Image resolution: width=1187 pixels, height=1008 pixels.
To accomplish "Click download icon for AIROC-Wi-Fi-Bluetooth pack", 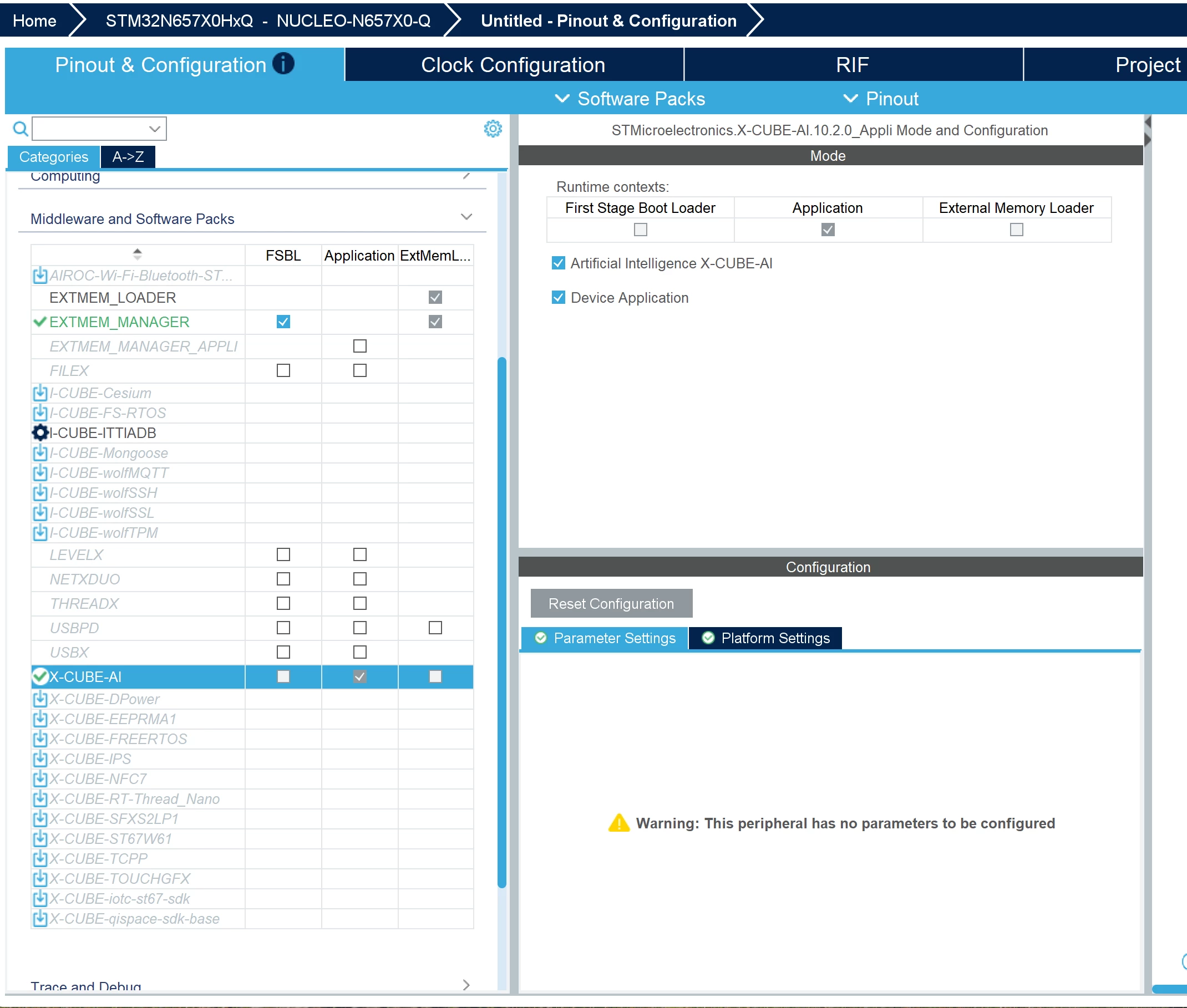I will click(x=40, y=276).
